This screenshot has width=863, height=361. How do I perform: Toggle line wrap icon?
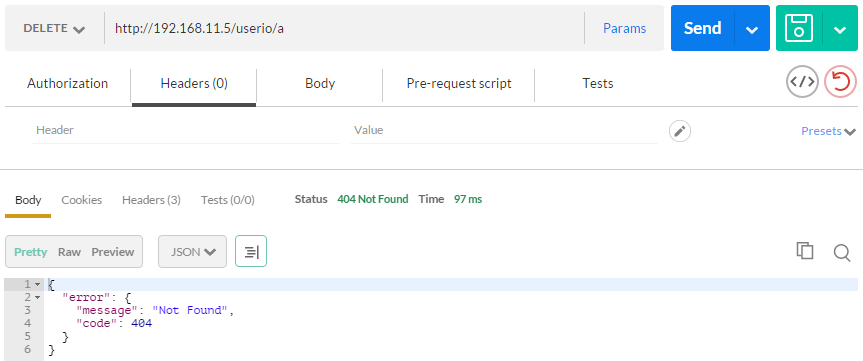[251, 251]
